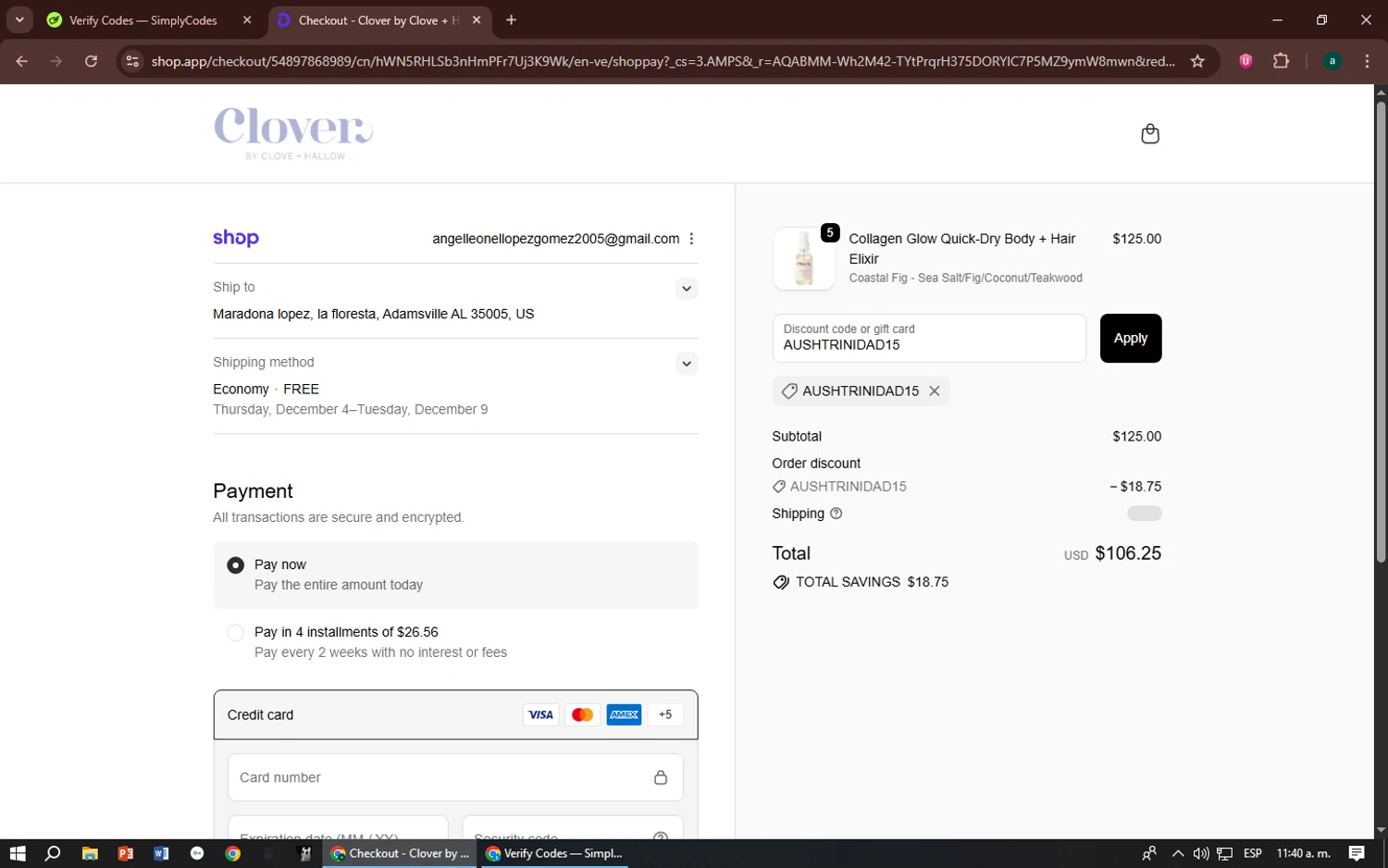The width and height of the screenshot is (1388, 868).
Task: Open the tab search dropdown arrow
Action: pyautogui.click(x=19, y=19)
